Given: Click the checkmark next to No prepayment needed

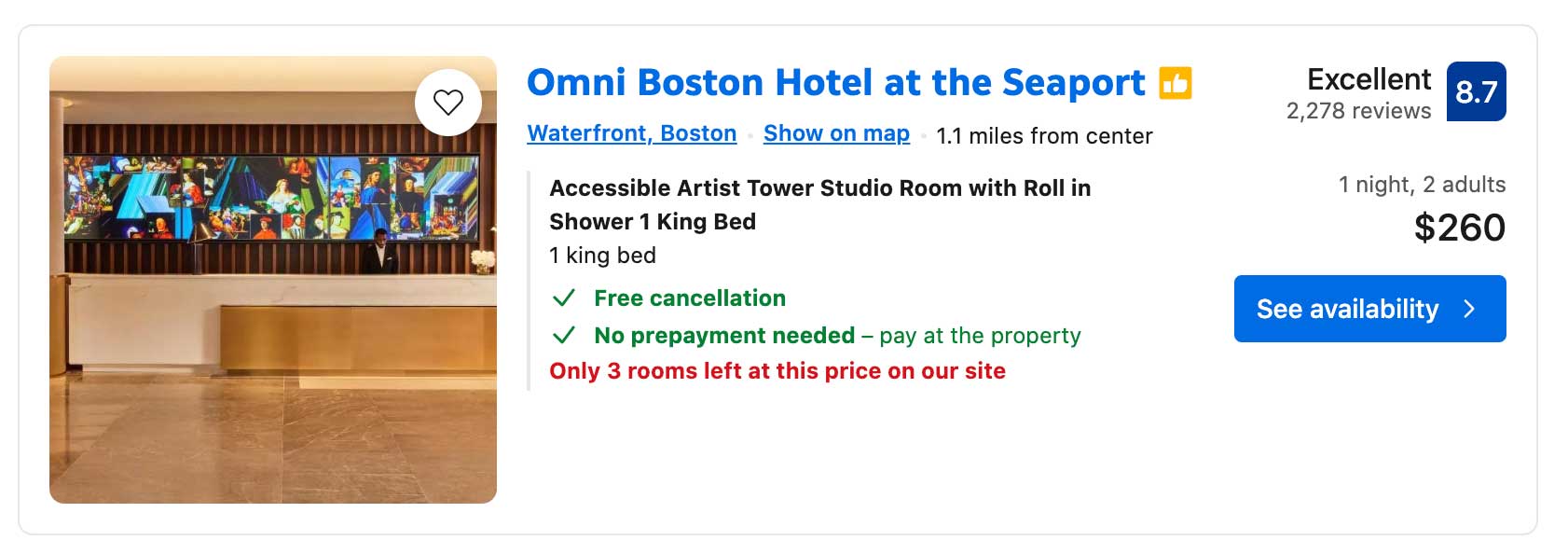Looking at the screenshot, I should 563,335.
